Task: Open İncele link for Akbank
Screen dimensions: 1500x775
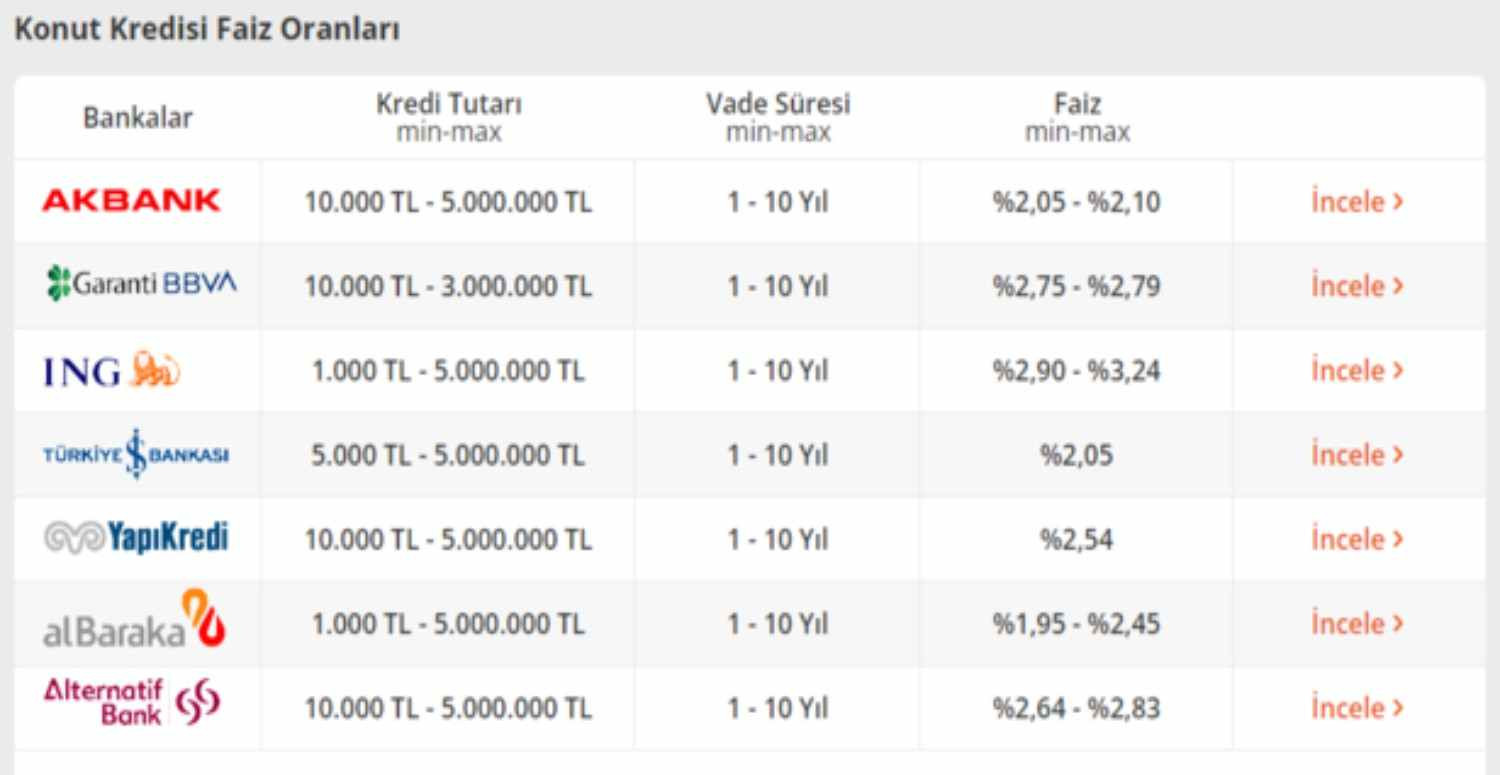Action: pyautogui.click(x=1357, y=201)
